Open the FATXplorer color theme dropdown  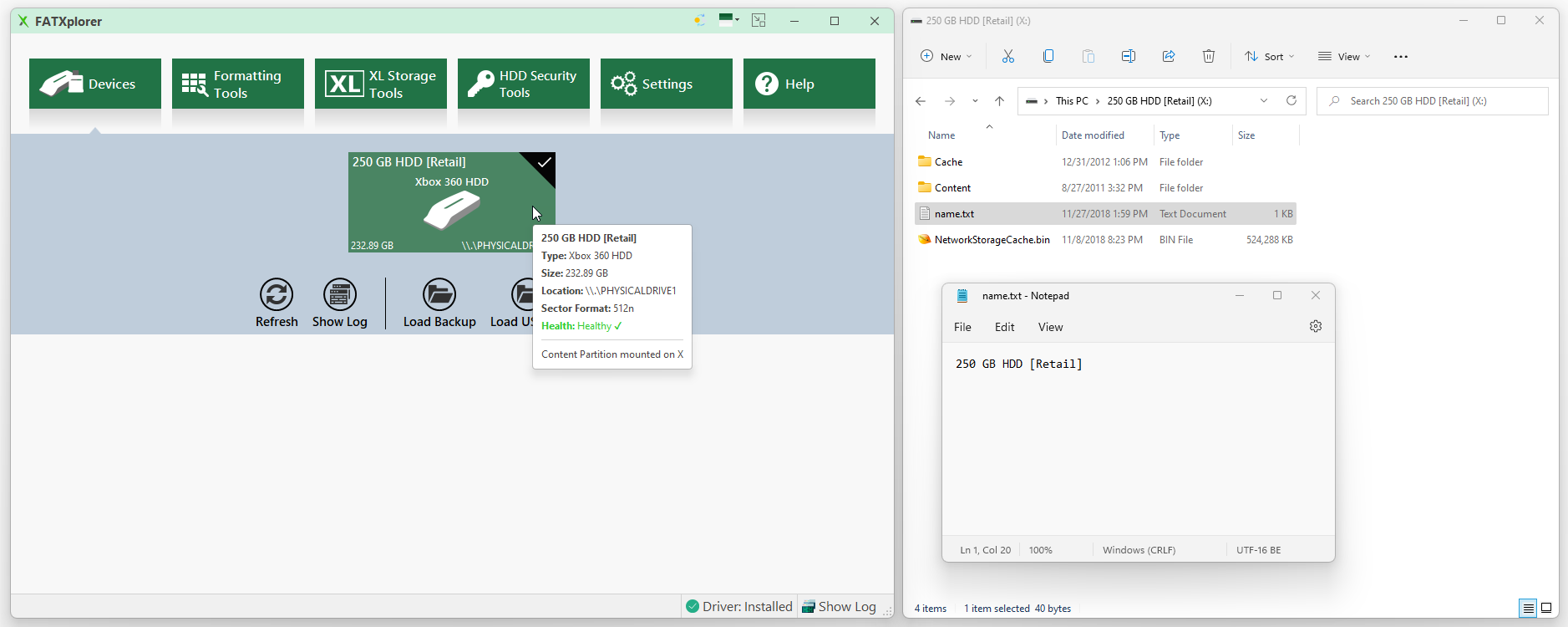pos(729,20)
